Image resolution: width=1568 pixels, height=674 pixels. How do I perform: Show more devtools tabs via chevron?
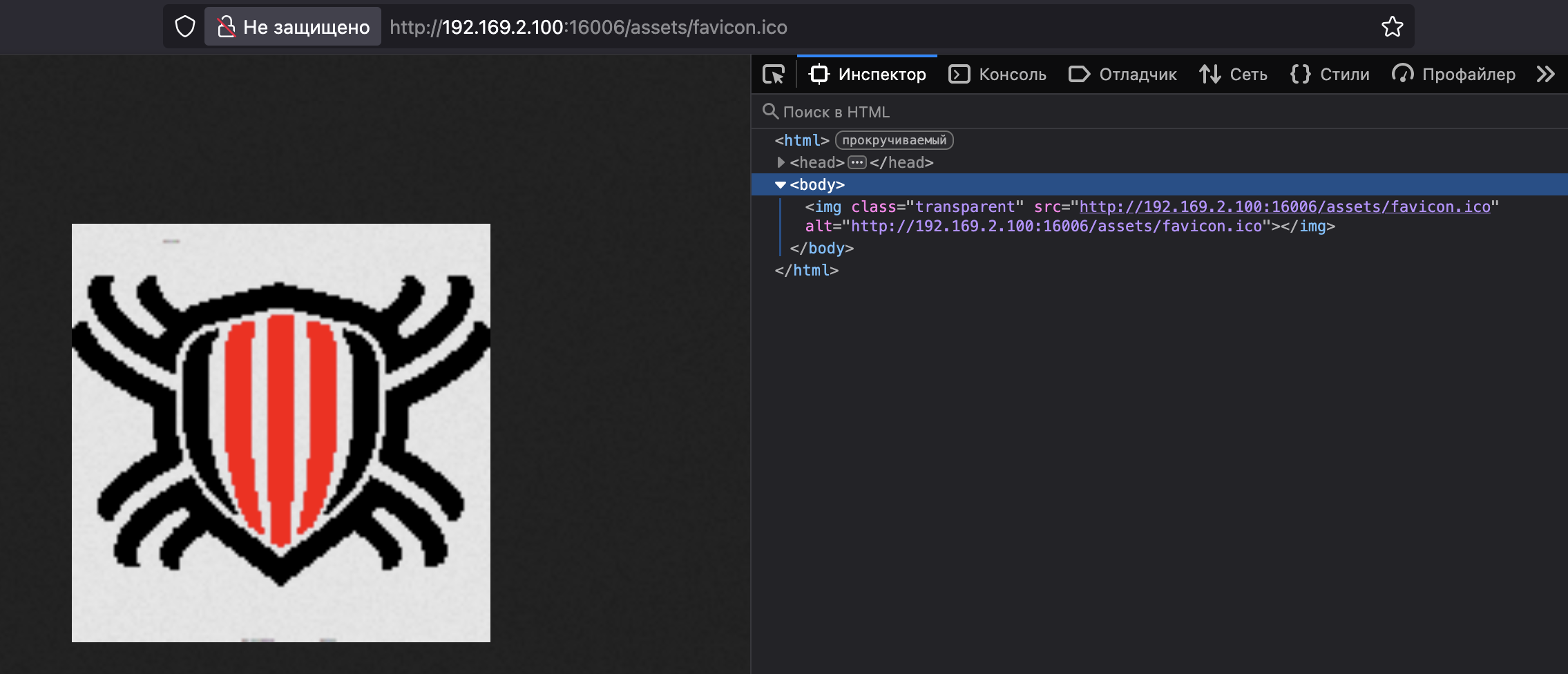1546,74
